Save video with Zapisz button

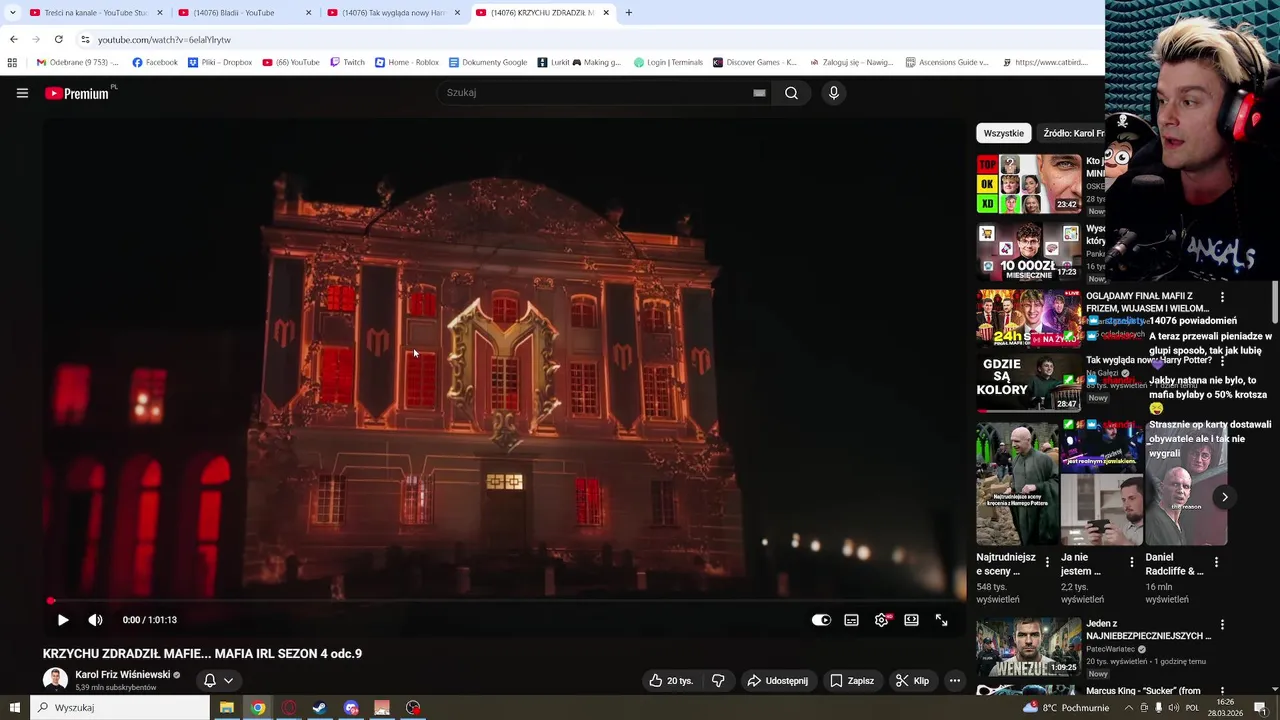852,681
